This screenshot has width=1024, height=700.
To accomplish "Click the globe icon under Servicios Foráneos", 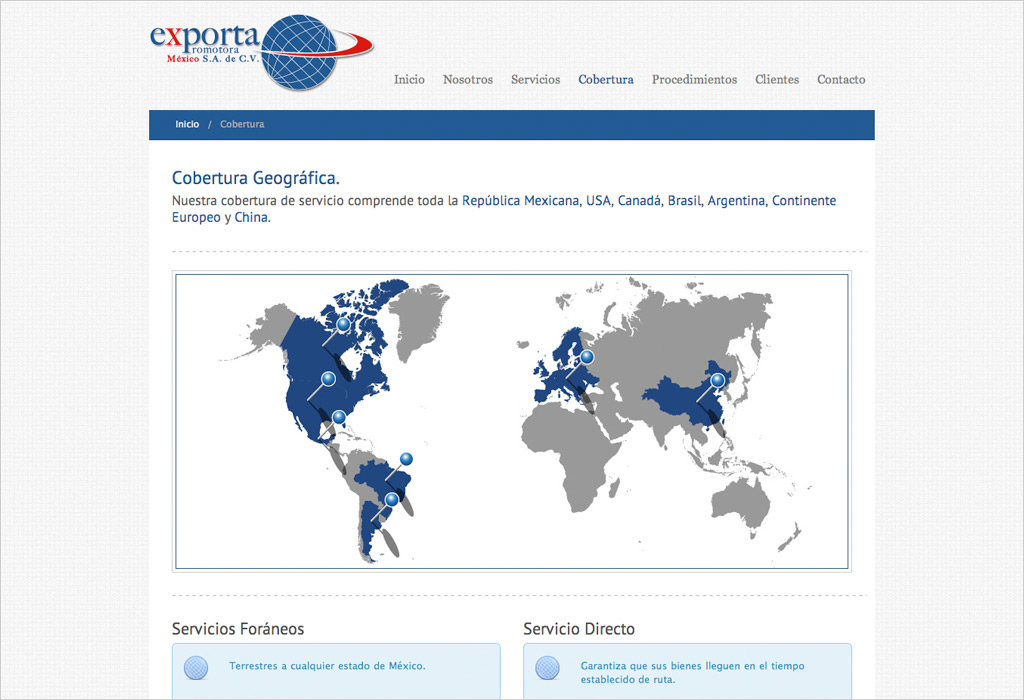I will [x=196, y=667].
